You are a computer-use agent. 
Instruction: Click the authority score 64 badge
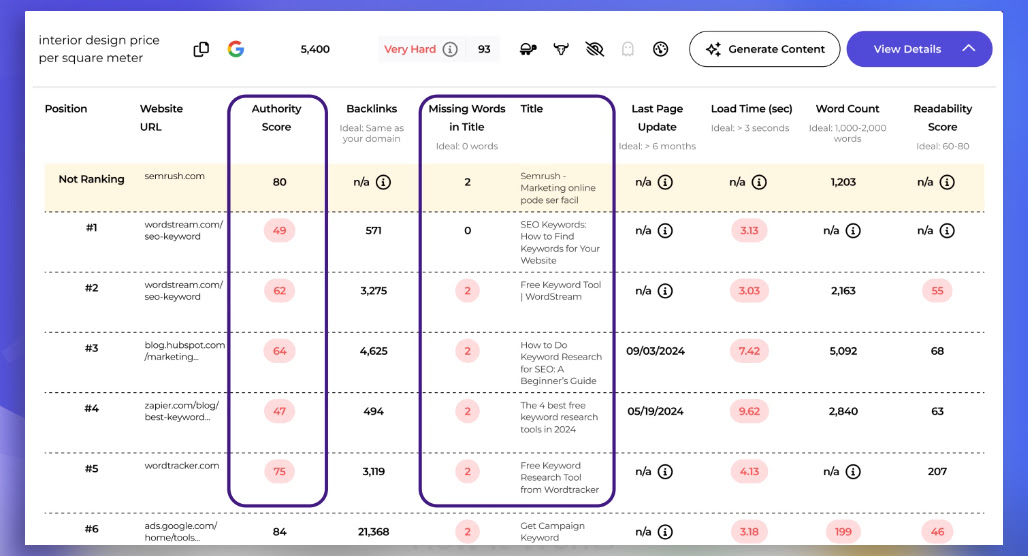click(x=279, y=351)
